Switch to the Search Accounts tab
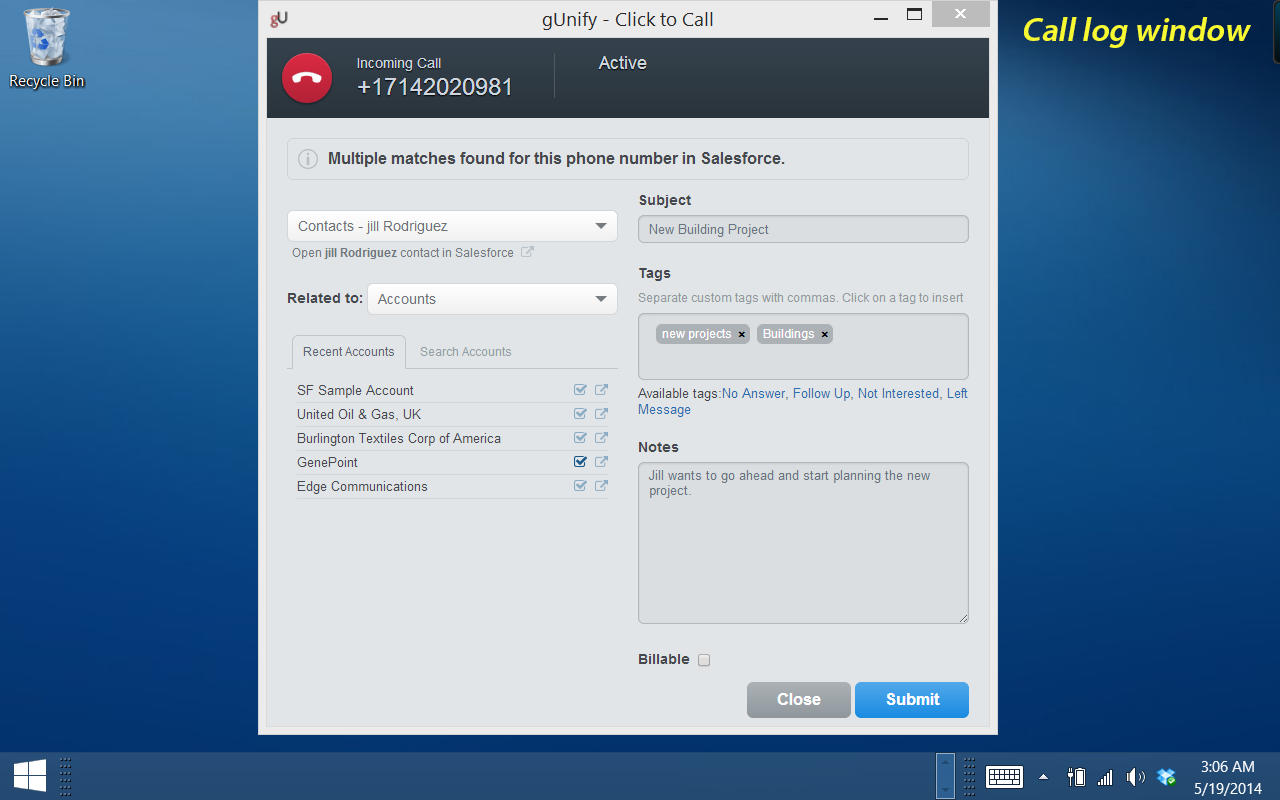This screenshot has width=1280, height=800. [465, 352]
